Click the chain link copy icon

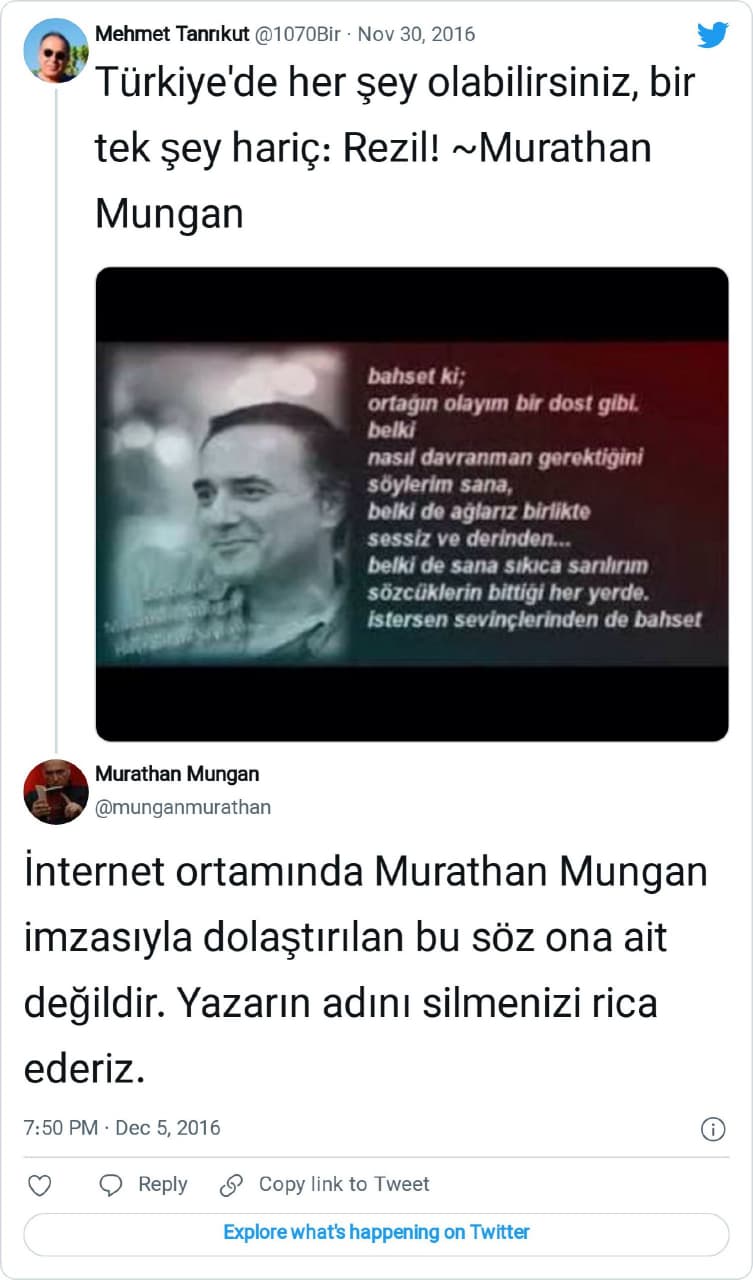tap(231, 1185)
